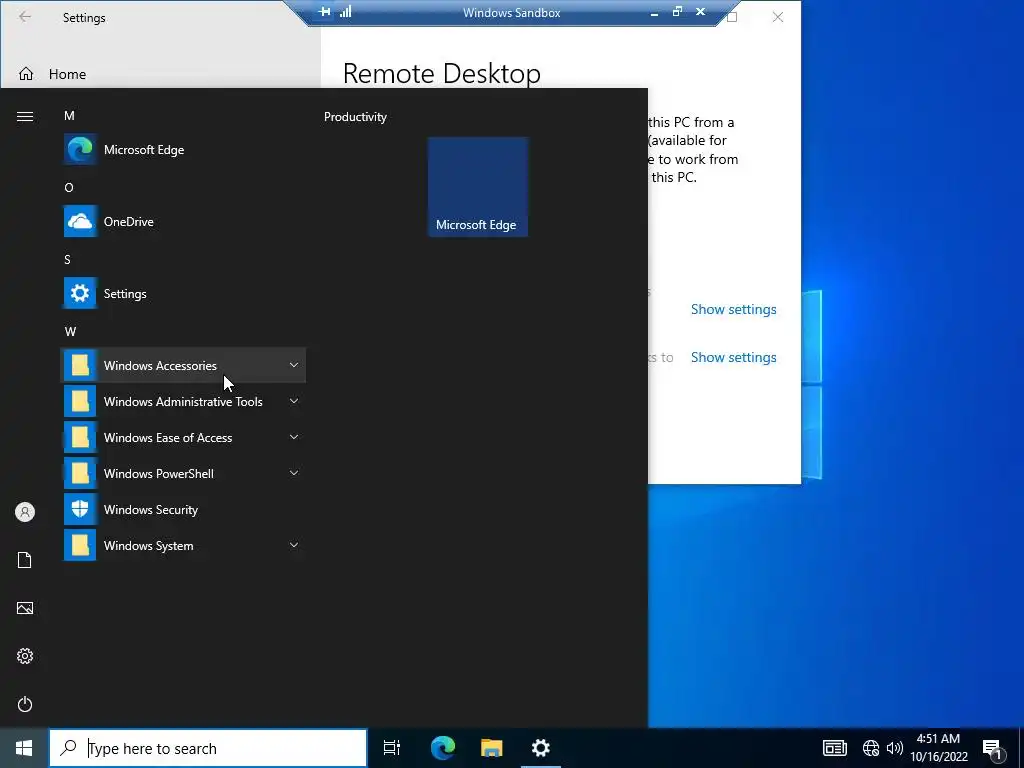Open the Windows Administrative Tools folder
The width and height of the screenshot is (1024, 768).
[x=183, y=402]
